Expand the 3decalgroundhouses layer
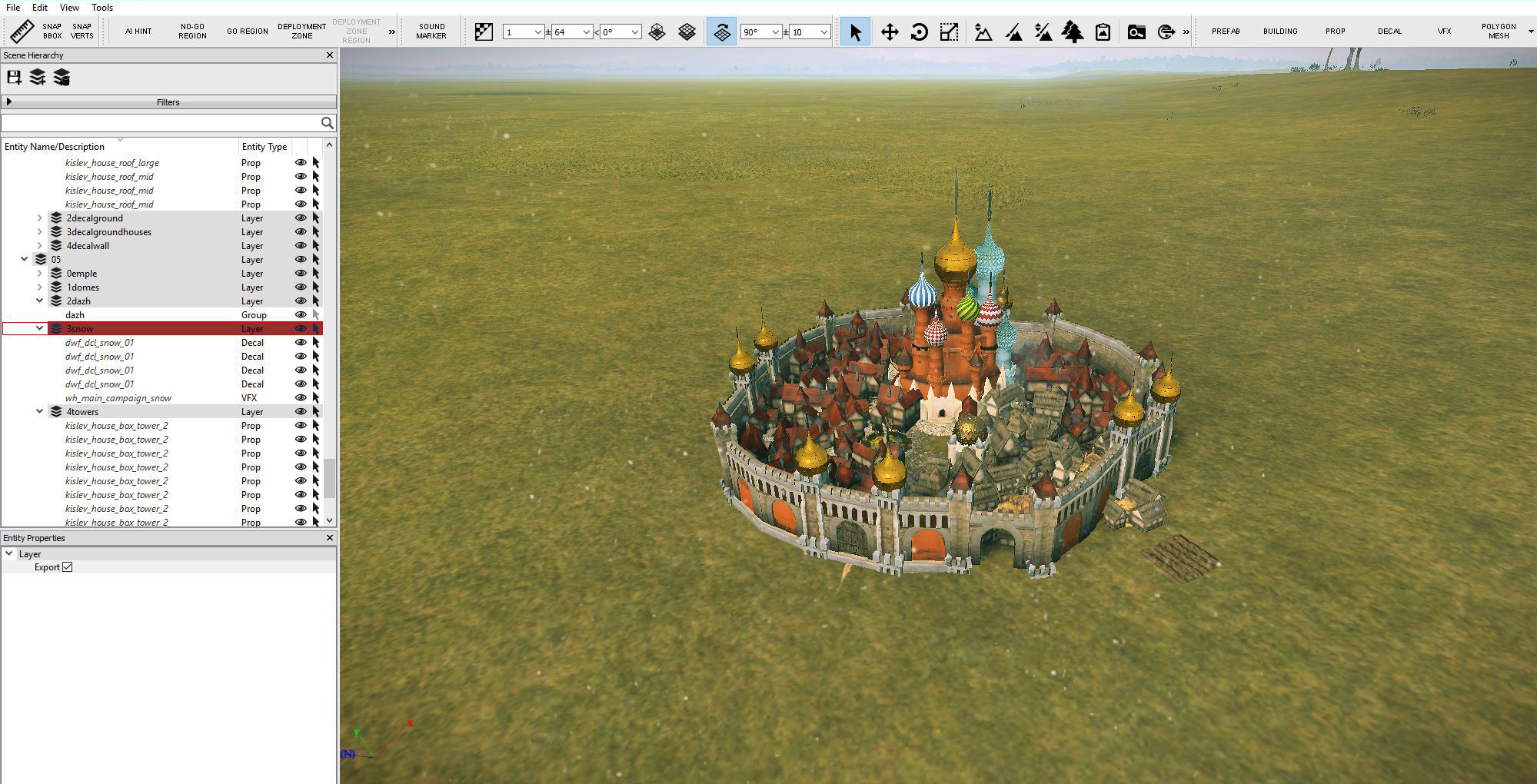This screenshot has width=1537, height=784. tap(39, 232)
